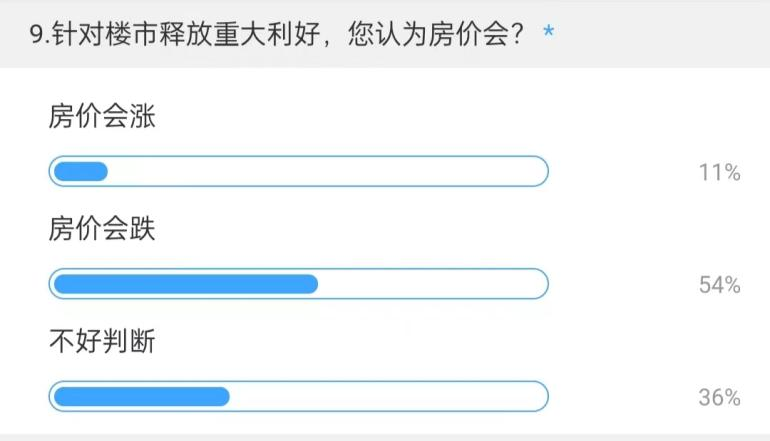The image size is (770, 441).
Task: Click the right end of the 房价会跌 bar
Action: (540, 284)
